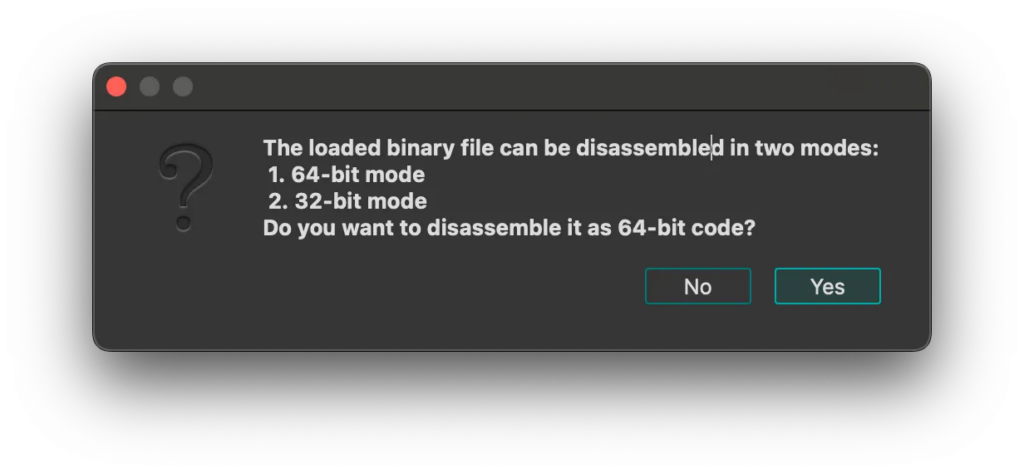The image size is (1024, 474).
Task: Confirm 64-bit disassembly with Yes
Action: point(827,286)
